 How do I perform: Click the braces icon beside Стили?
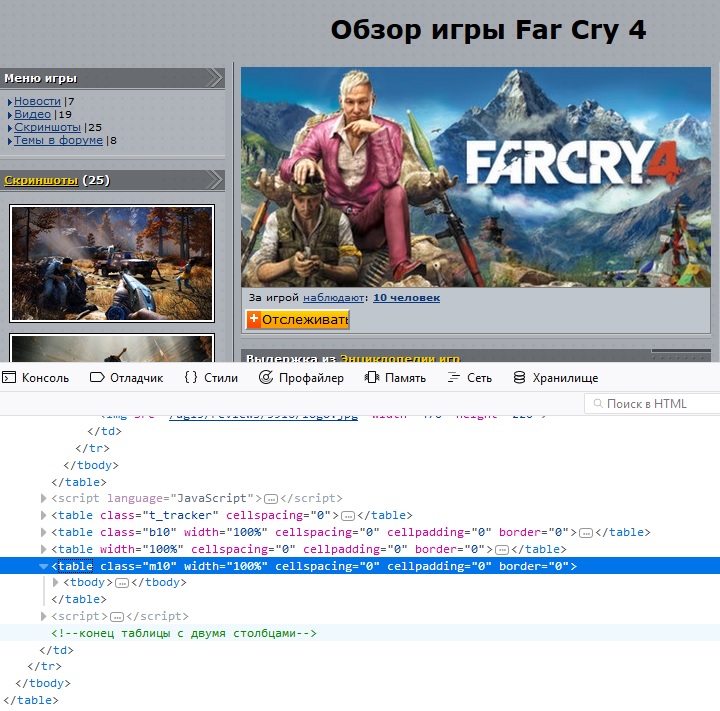[x=191, y=378]
